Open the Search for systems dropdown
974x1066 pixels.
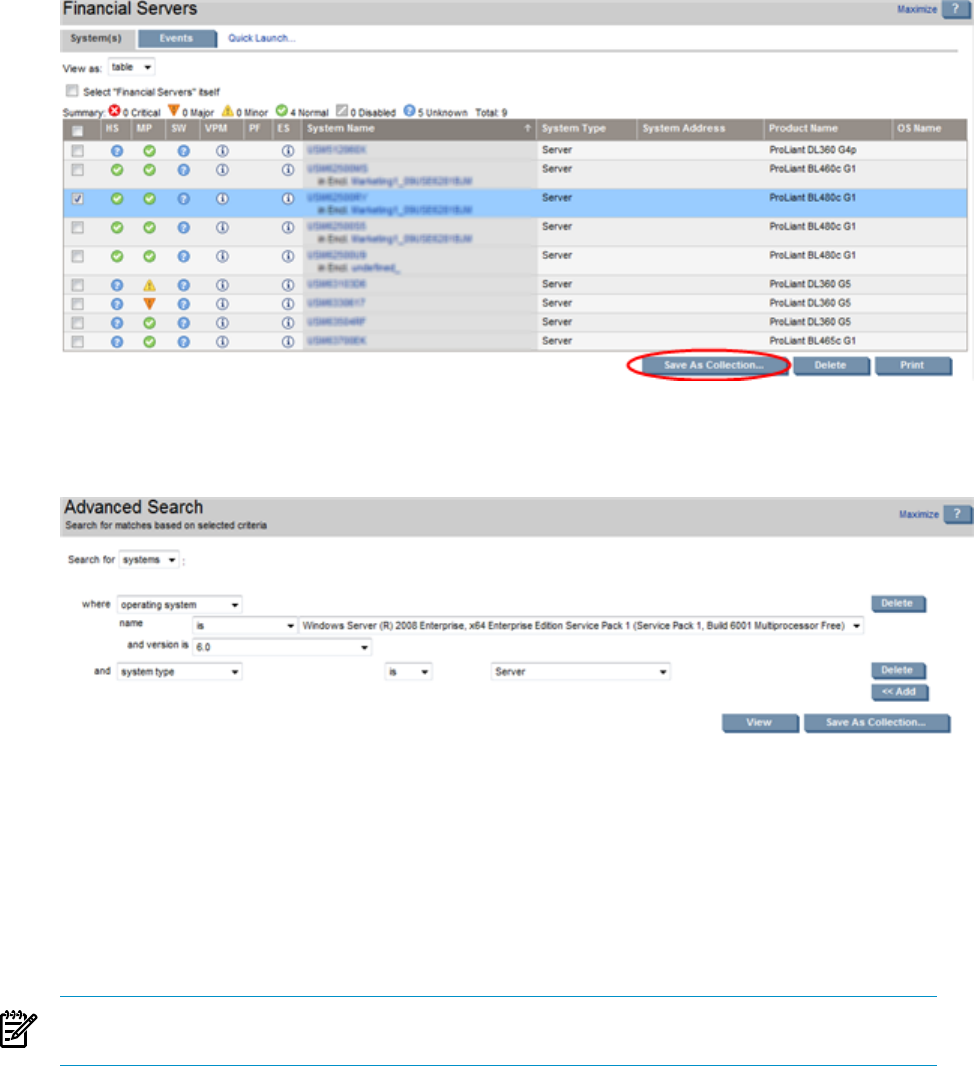click(x=149, y=560)
